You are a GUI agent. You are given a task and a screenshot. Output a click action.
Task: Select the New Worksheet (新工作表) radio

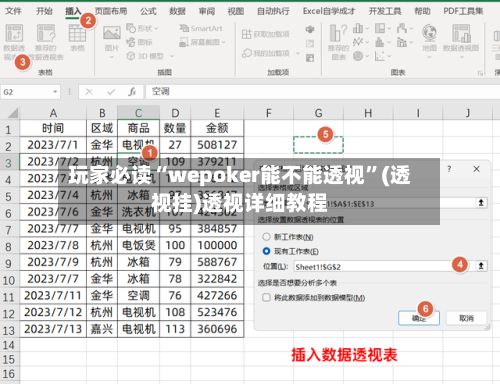pyautogui.click(x=266, y=237)
